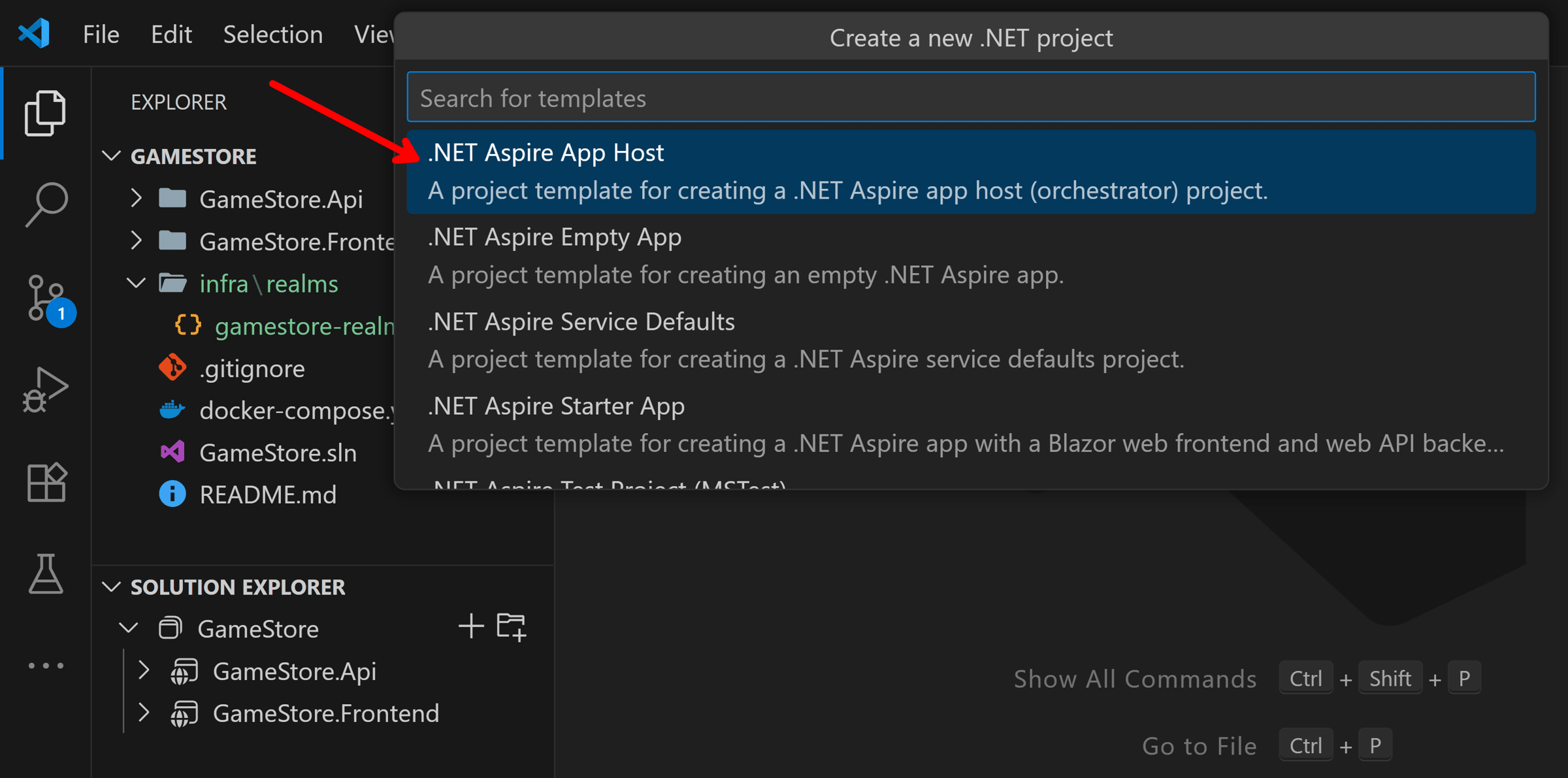The width and height of the screenshot is (1568, 778).
Task: Open the Selection menu
Action: pos(273,34)
